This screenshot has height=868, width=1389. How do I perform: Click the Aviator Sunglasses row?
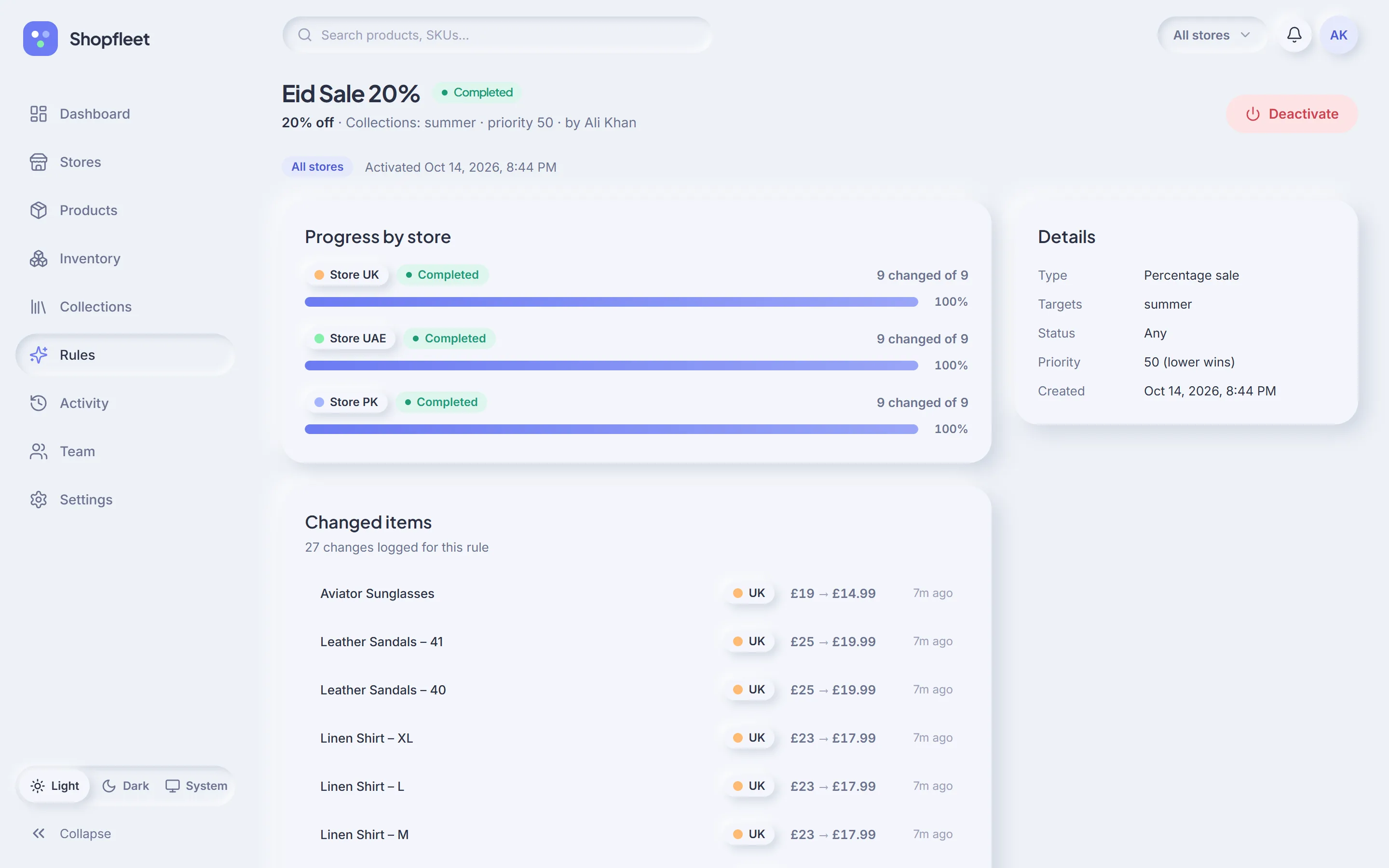click(x=637, y=594)
